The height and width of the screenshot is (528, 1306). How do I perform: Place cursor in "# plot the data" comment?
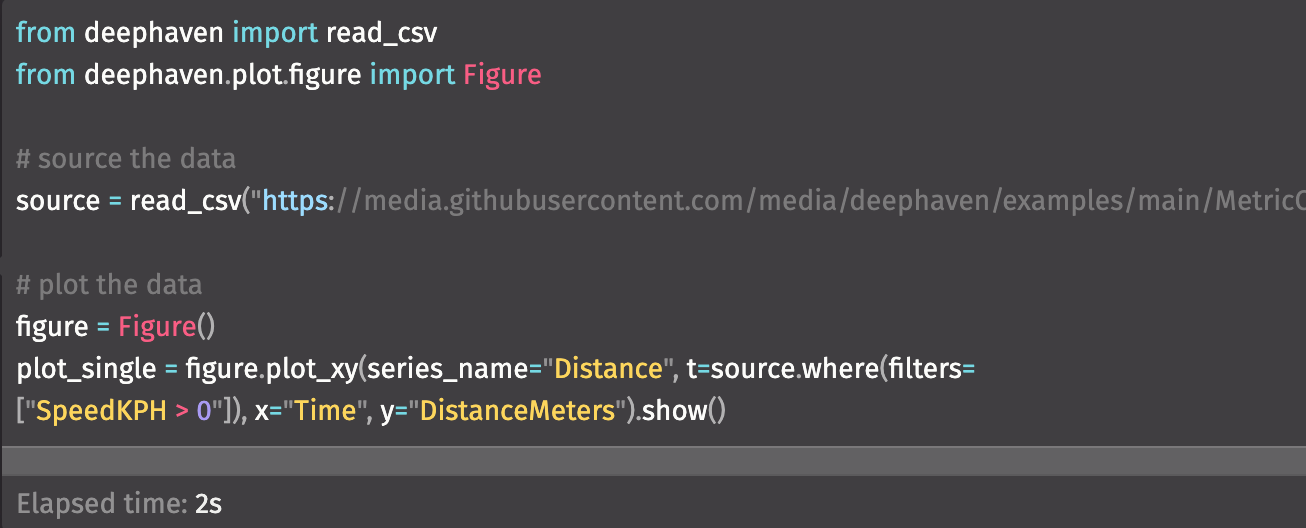coord(109,285)
